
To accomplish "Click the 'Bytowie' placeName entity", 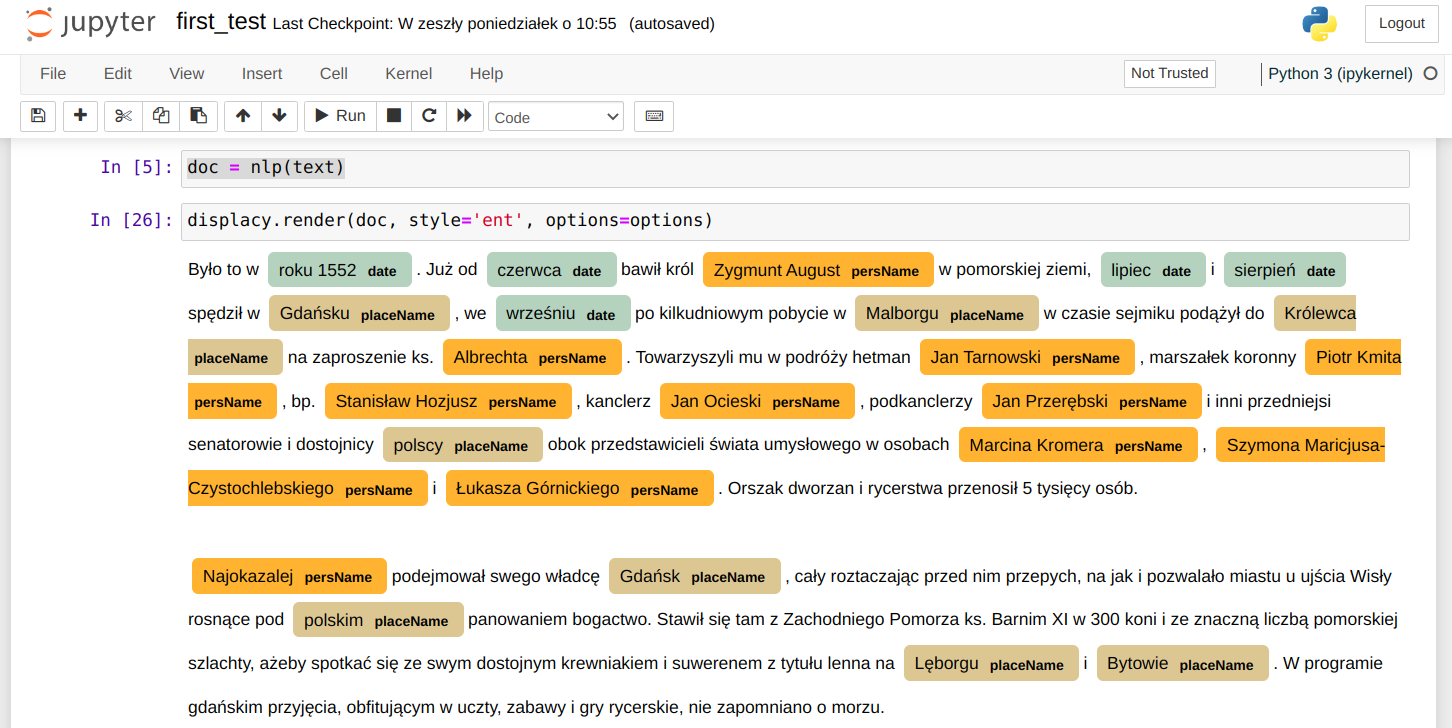I will [x=1183, y=663].
